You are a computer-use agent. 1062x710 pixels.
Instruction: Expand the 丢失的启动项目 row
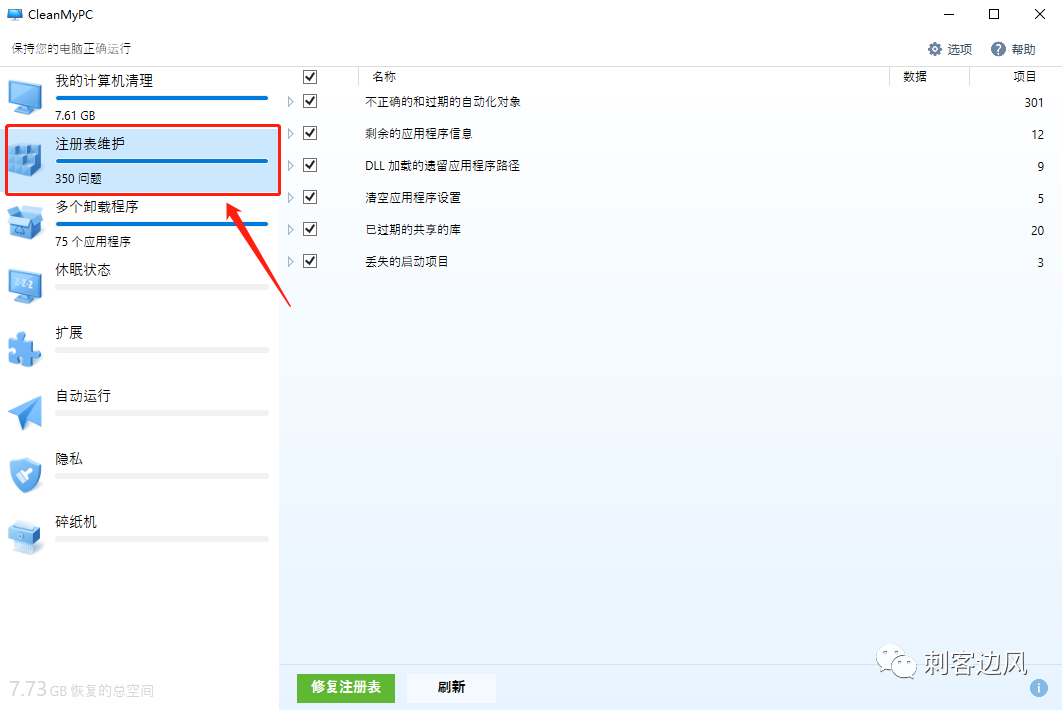[x=291, y=262]
